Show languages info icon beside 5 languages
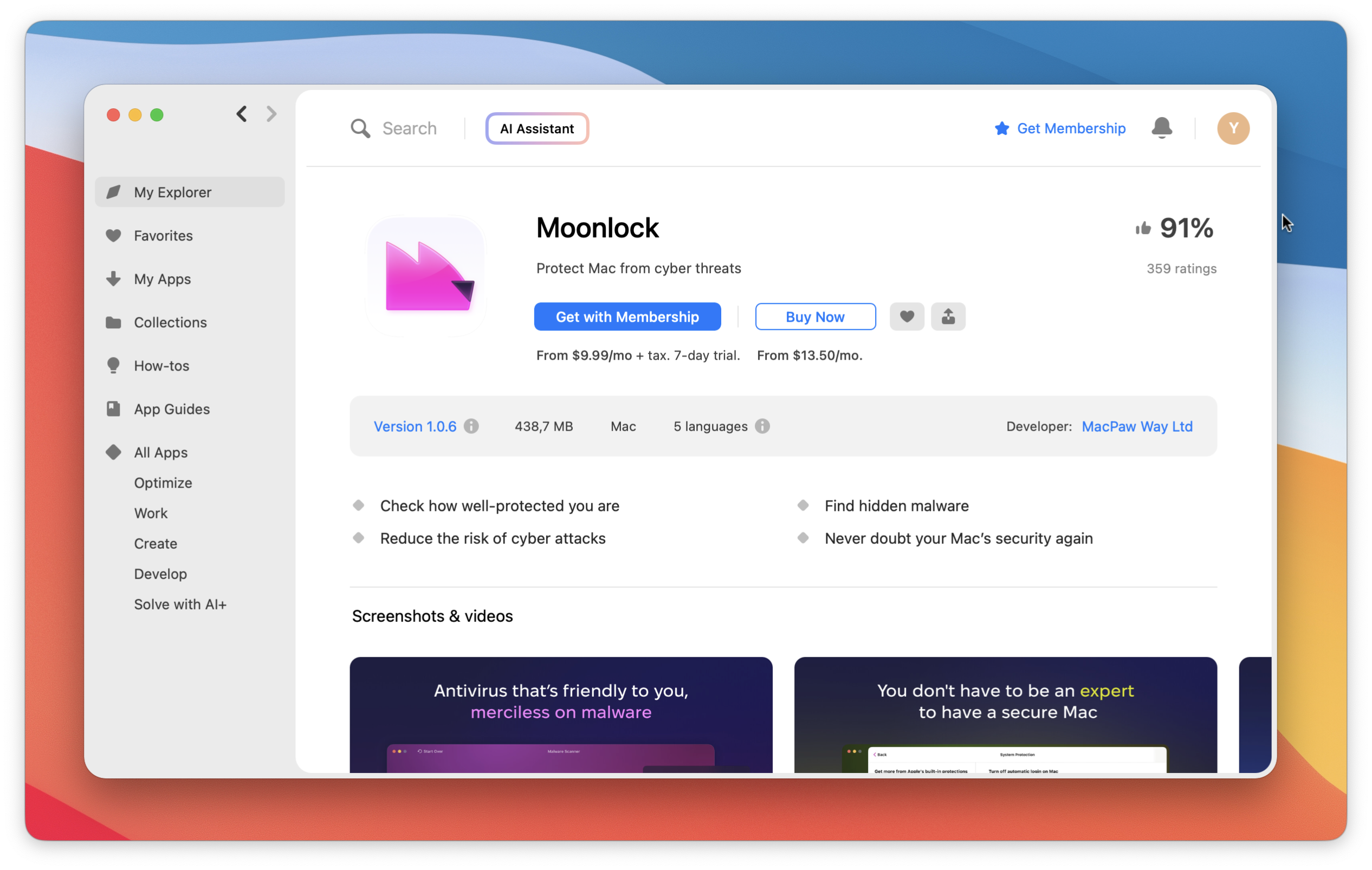The height and width of the screenshot is (870, 1372). (762, 426)
